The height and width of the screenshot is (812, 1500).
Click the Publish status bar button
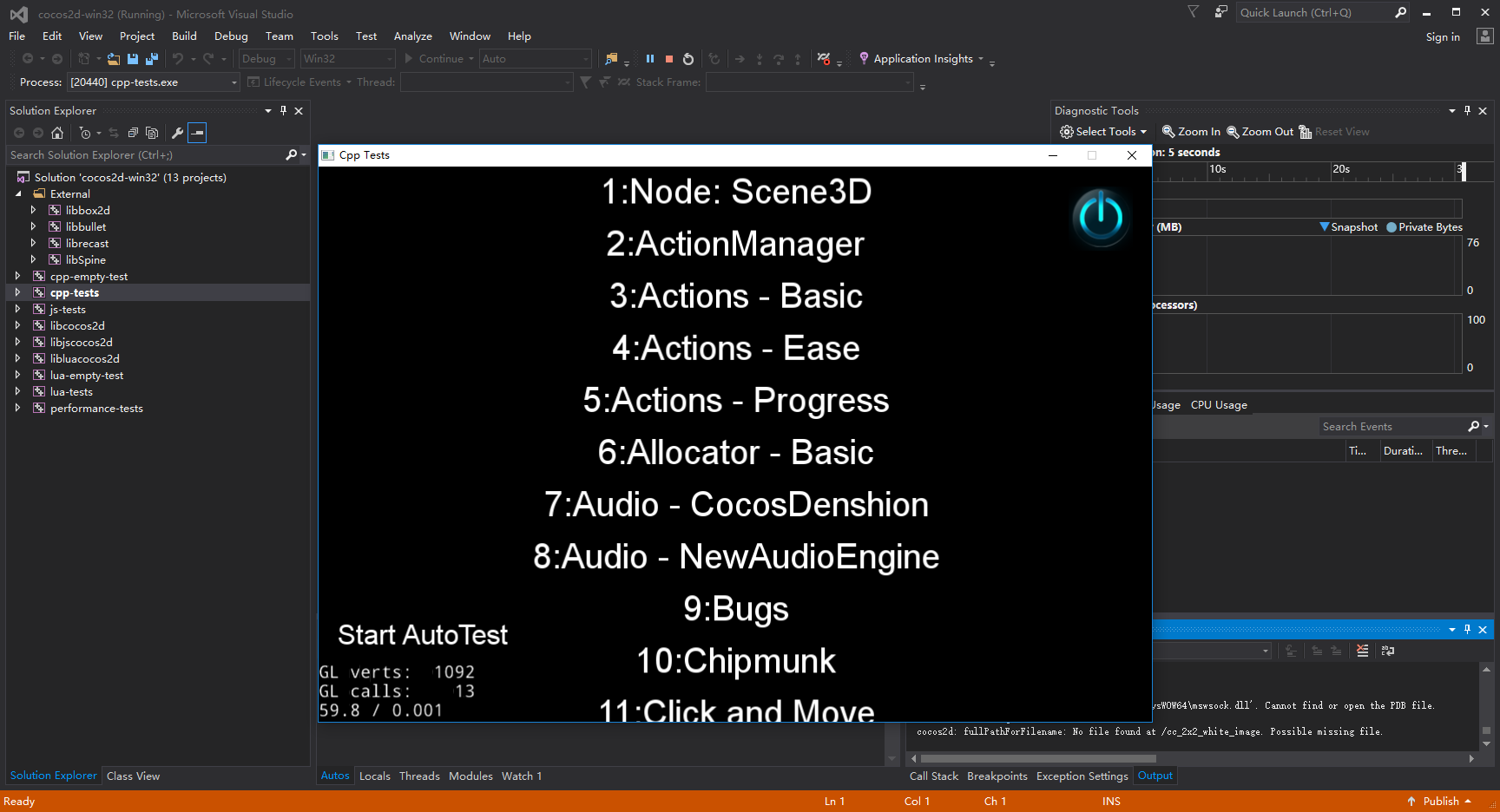click(x=1439, y=801)
